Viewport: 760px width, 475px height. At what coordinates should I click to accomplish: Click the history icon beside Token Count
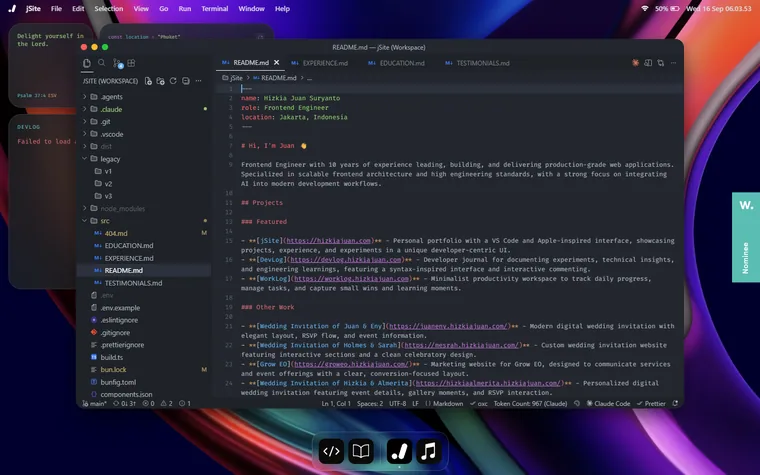[577, 403]
